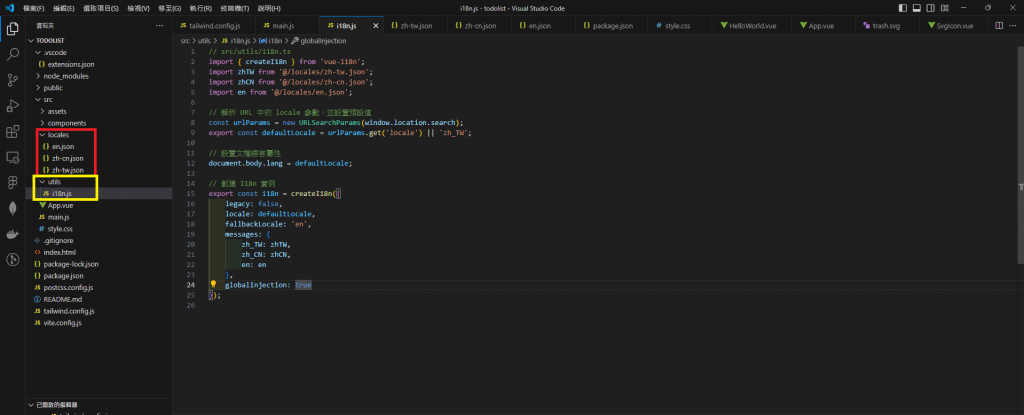The width and height of the screenshot is (1024, 415).
Task: Open index.html in the file tree
Action: [x=99, y=252]
